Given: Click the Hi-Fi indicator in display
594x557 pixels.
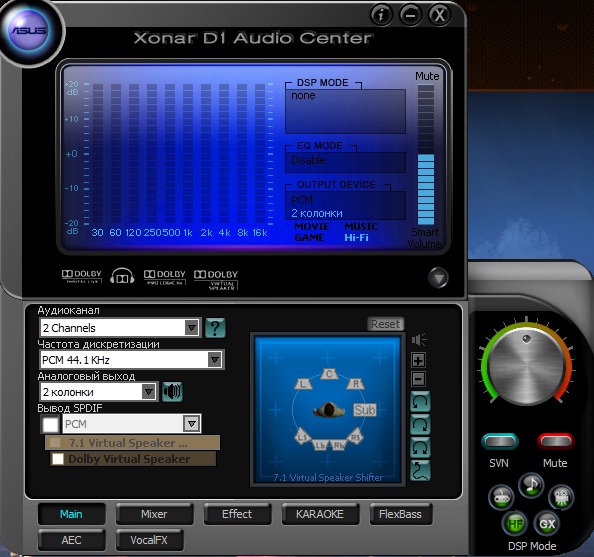Looking at the screenshot, I should point(356,238).
